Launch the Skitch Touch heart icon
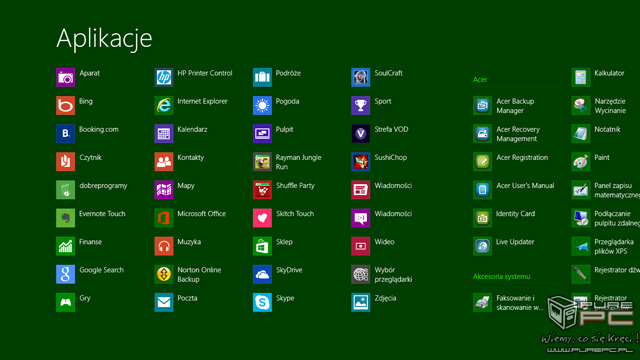This screenshot has height=360, width=640. [x=262, y=218]
